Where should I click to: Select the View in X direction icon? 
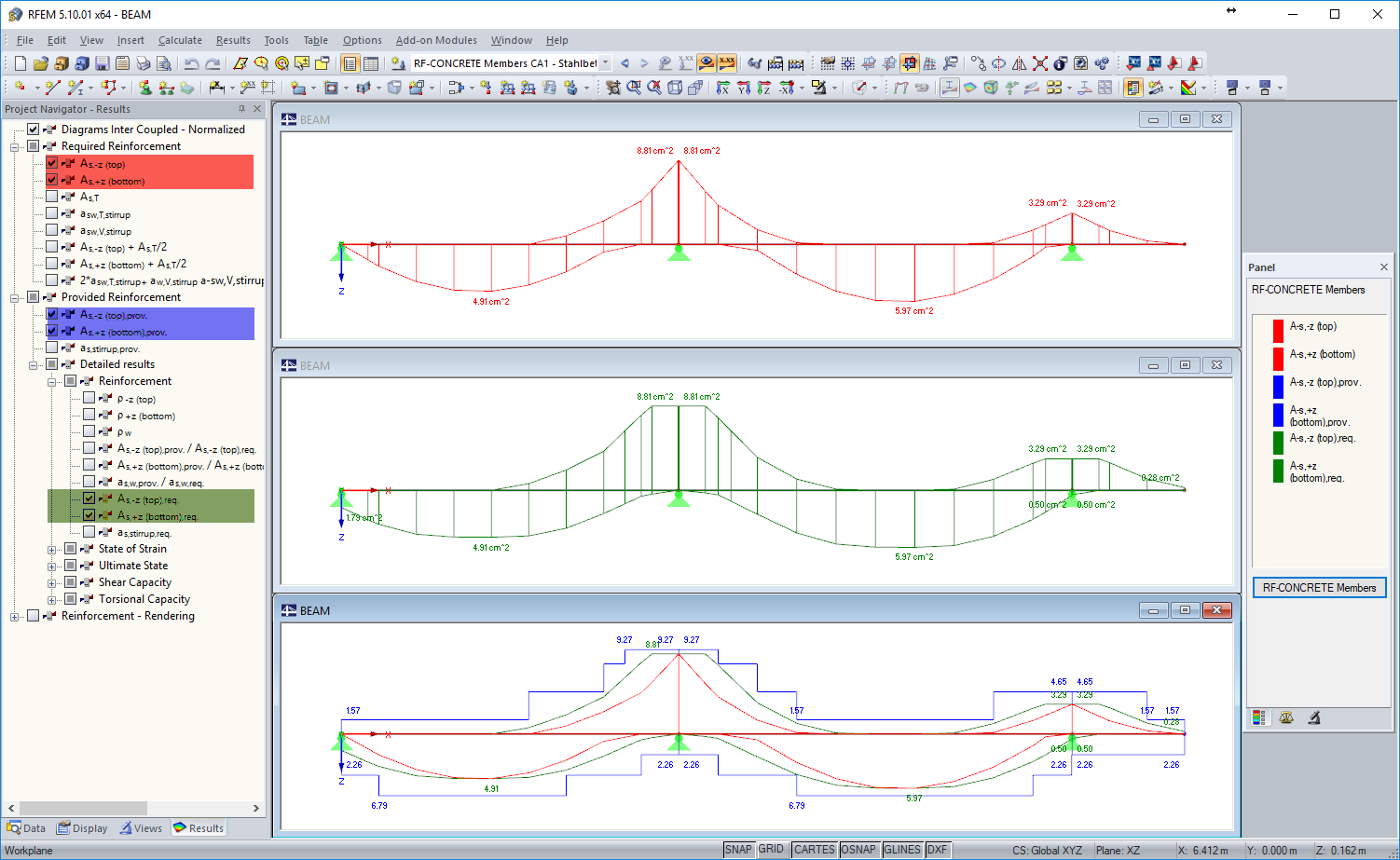[722, 88]
